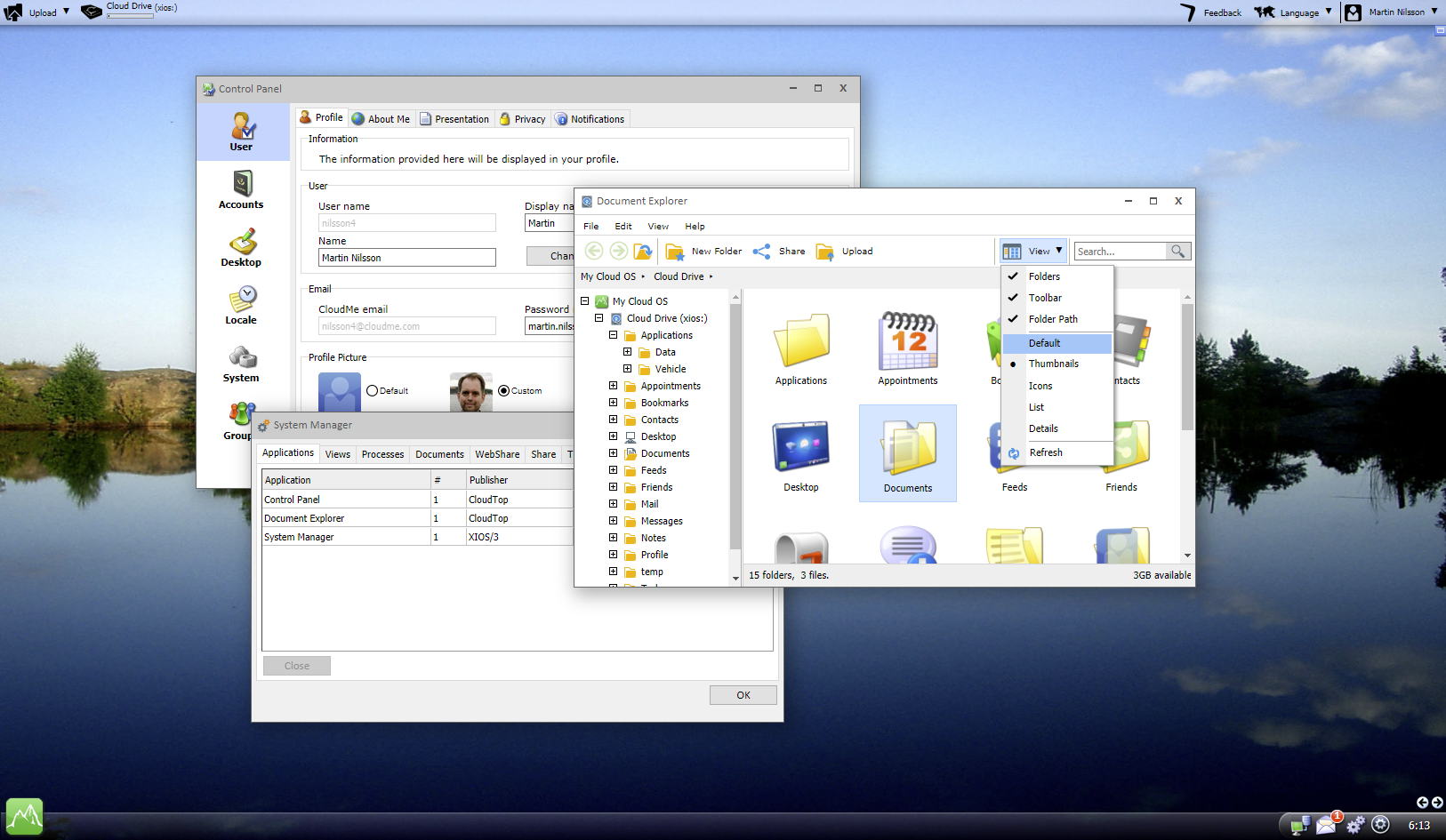This screenshot has height=840, width=1446.
Task: Select Thumbnails view mode in View menu
Action: click(1057, 364)
